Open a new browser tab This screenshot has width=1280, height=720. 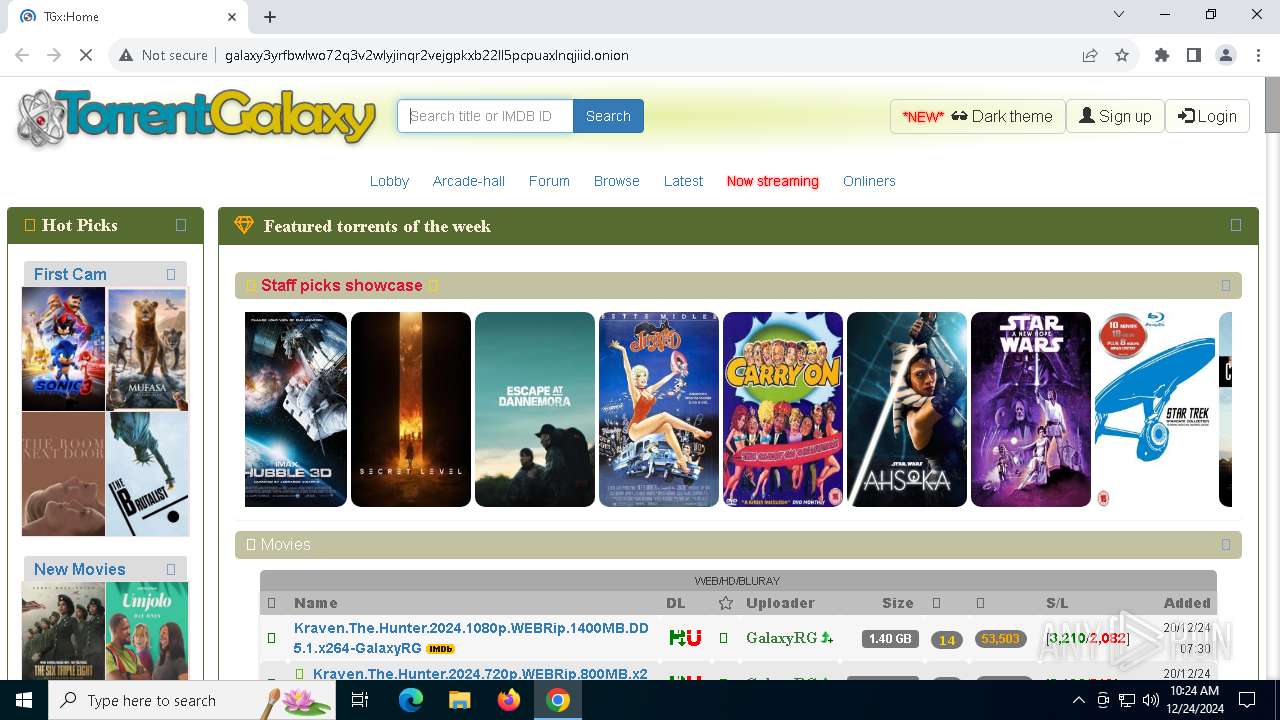[270, 16]
